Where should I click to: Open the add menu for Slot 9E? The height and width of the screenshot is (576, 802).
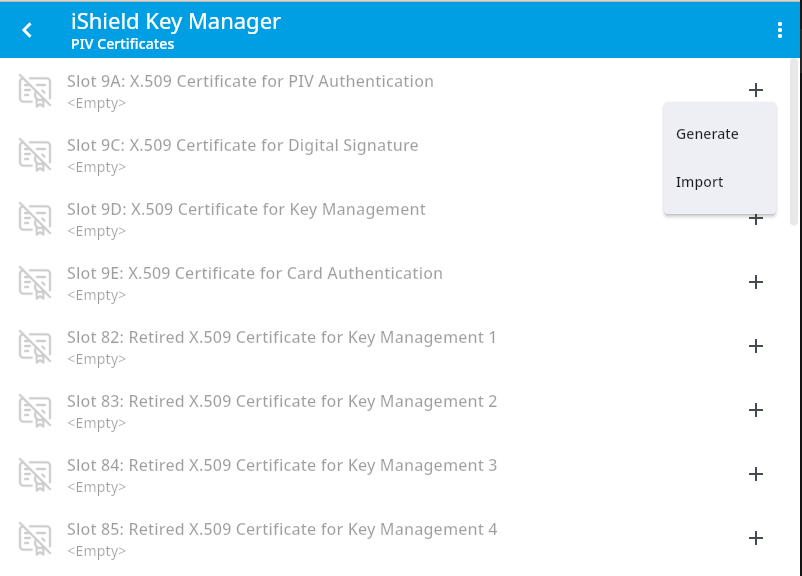756,282
